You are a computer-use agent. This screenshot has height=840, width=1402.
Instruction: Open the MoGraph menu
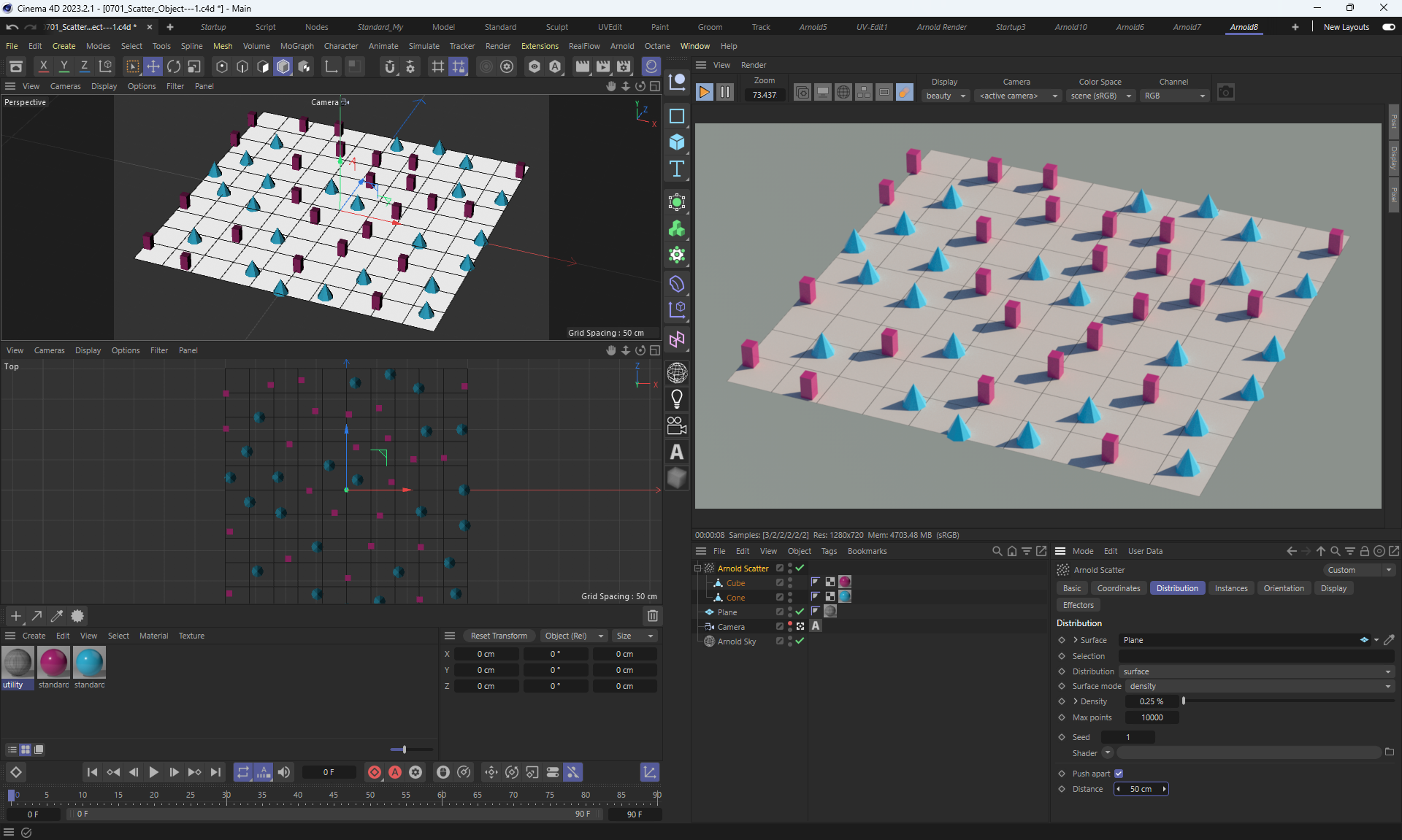296,46
